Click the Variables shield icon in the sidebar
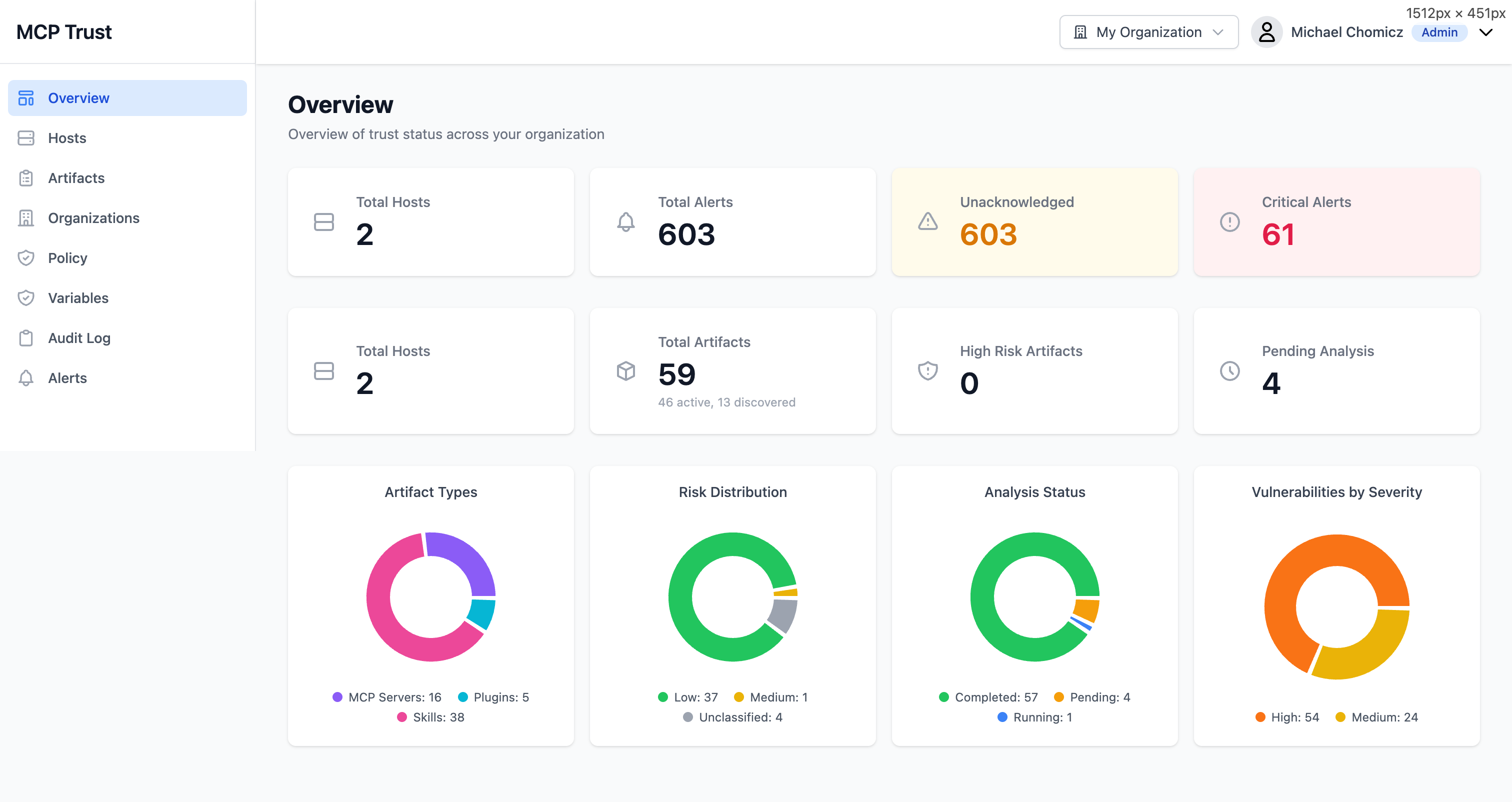The width and height of the screenshot is (1512, 802). pos(26,297)
